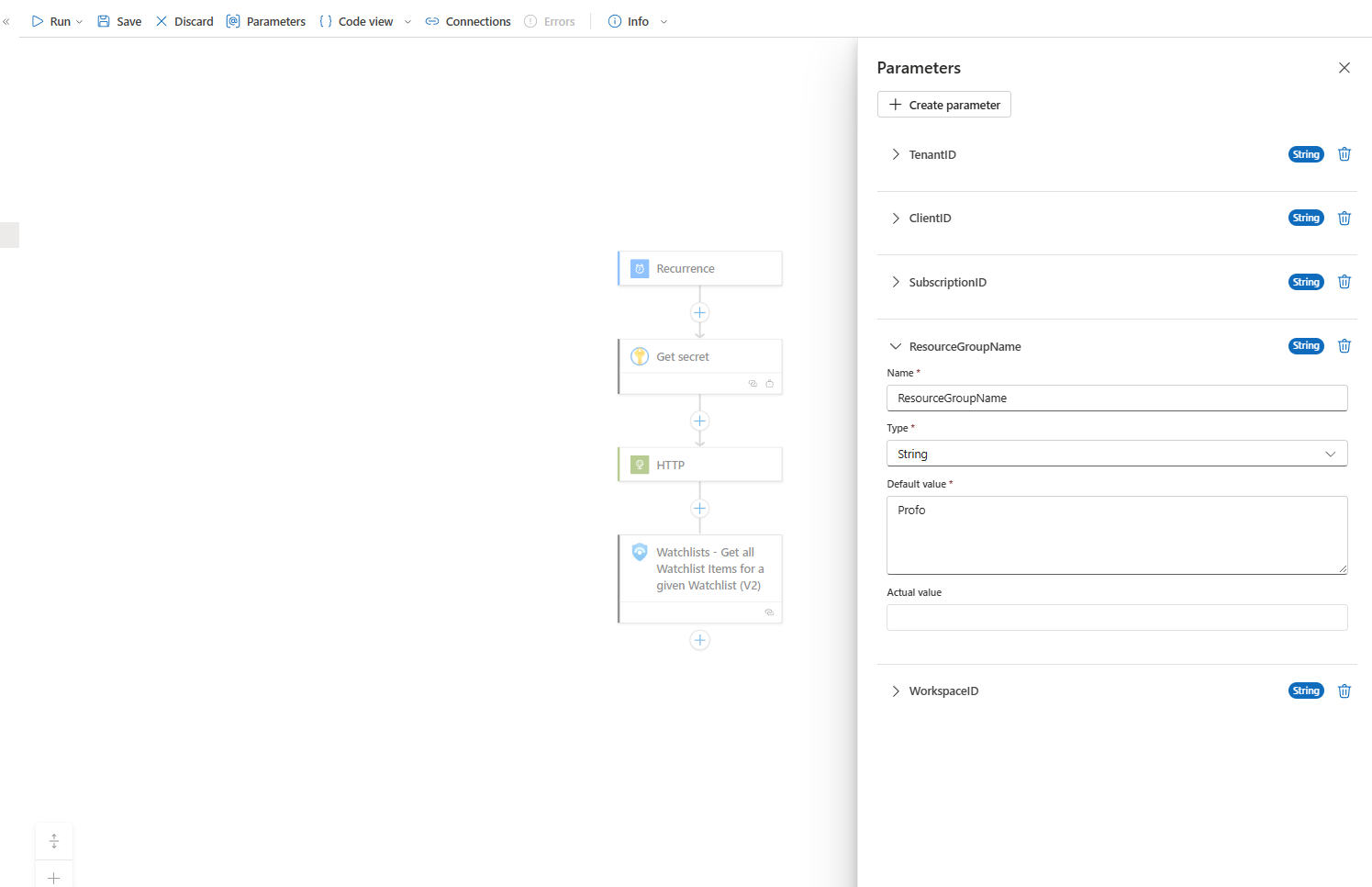The height and width of the screenshot is (887, 1372).
Task: Expand the ClientID parameter details
Action: (896, 219)
